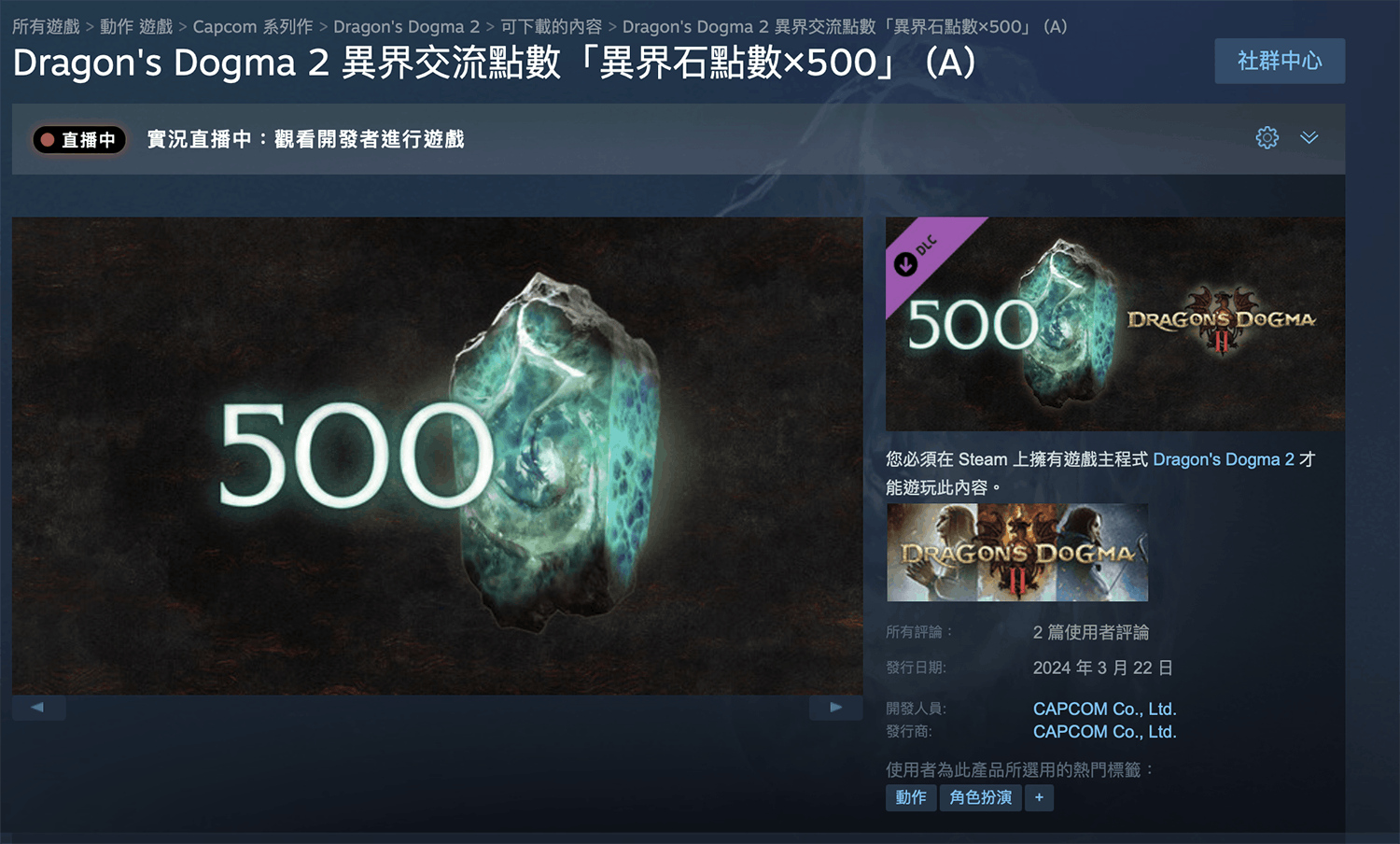Open Capcom 系列作 breadcrumb link

pos(253,27)
